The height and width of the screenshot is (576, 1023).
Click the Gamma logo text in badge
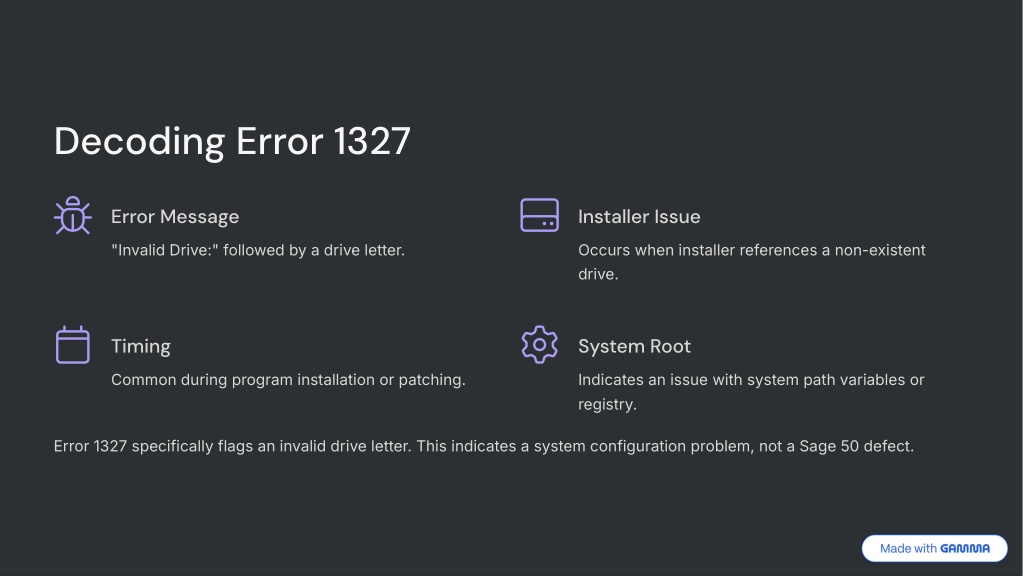tap(965, 549)
